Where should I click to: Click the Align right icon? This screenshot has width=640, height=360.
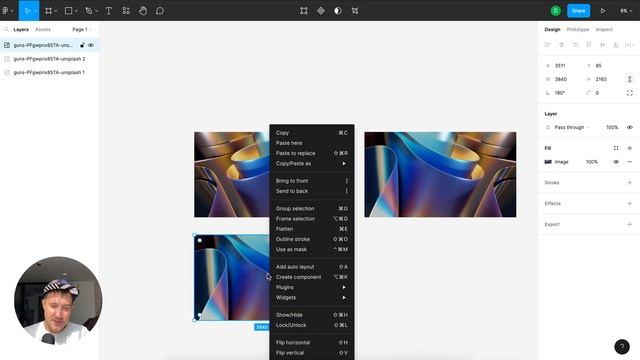coord(575,45)
